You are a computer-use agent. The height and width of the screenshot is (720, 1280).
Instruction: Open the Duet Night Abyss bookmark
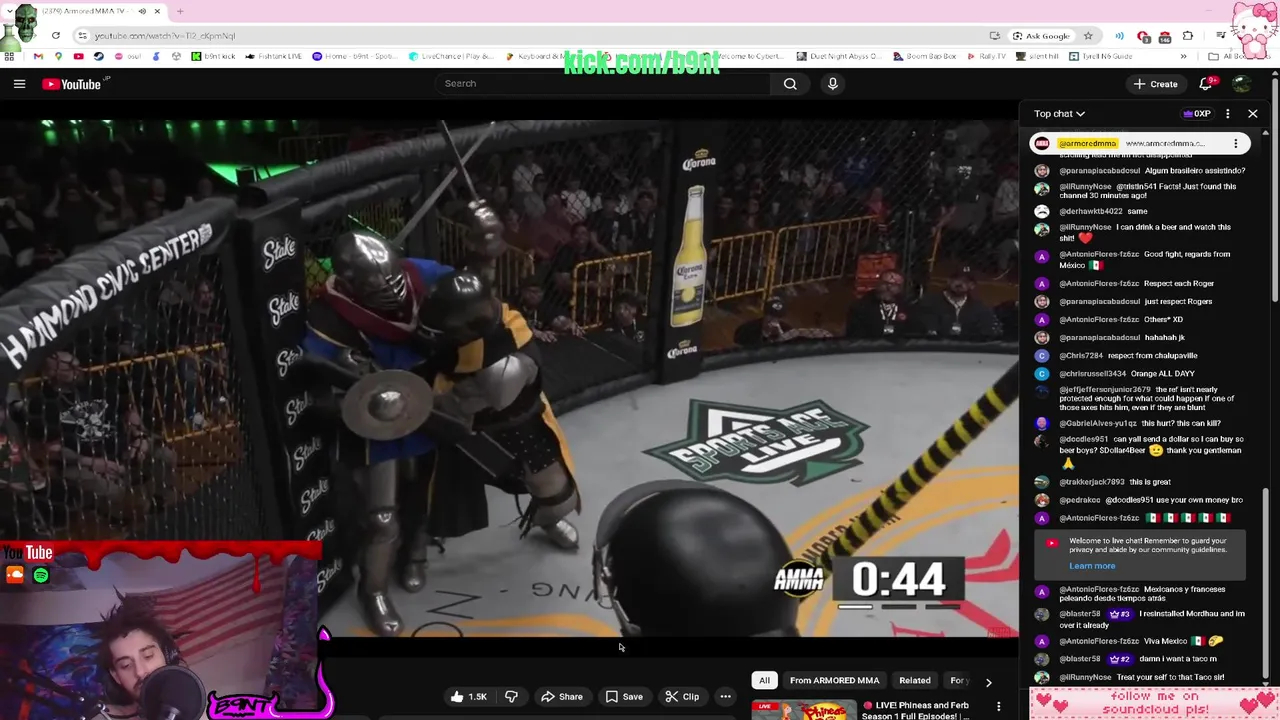[838, 56]
